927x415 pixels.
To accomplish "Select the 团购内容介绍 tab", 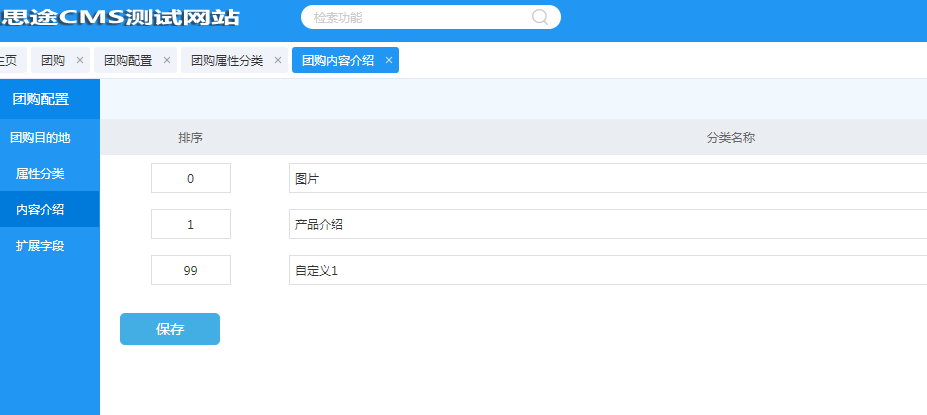I will pos(338,61).
